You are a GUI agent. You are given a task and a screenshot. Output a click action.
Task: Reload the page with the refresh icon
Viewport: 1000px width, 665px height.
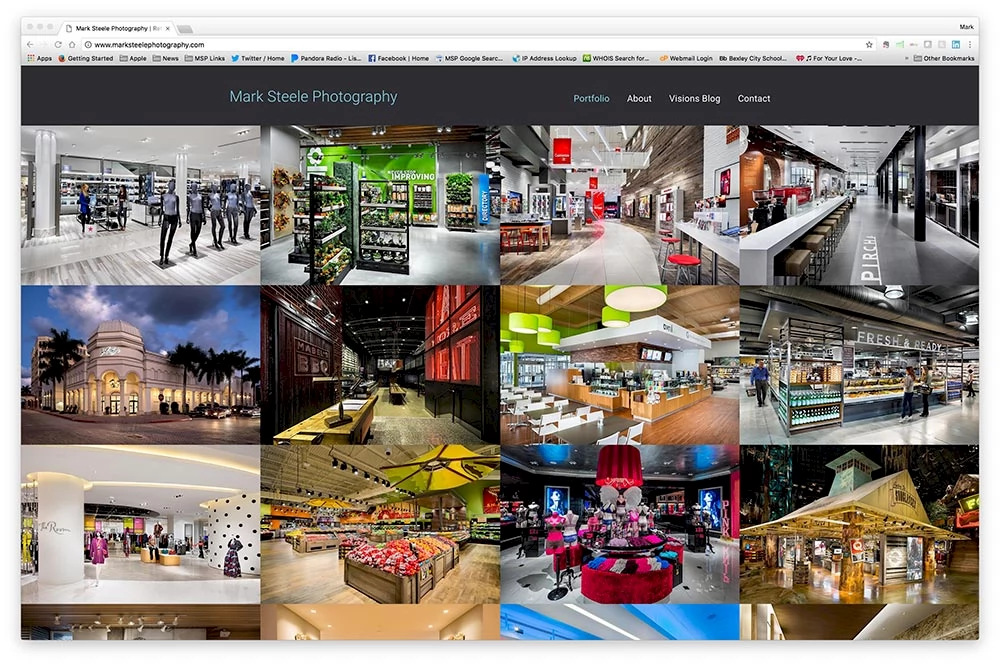(58, 45)
